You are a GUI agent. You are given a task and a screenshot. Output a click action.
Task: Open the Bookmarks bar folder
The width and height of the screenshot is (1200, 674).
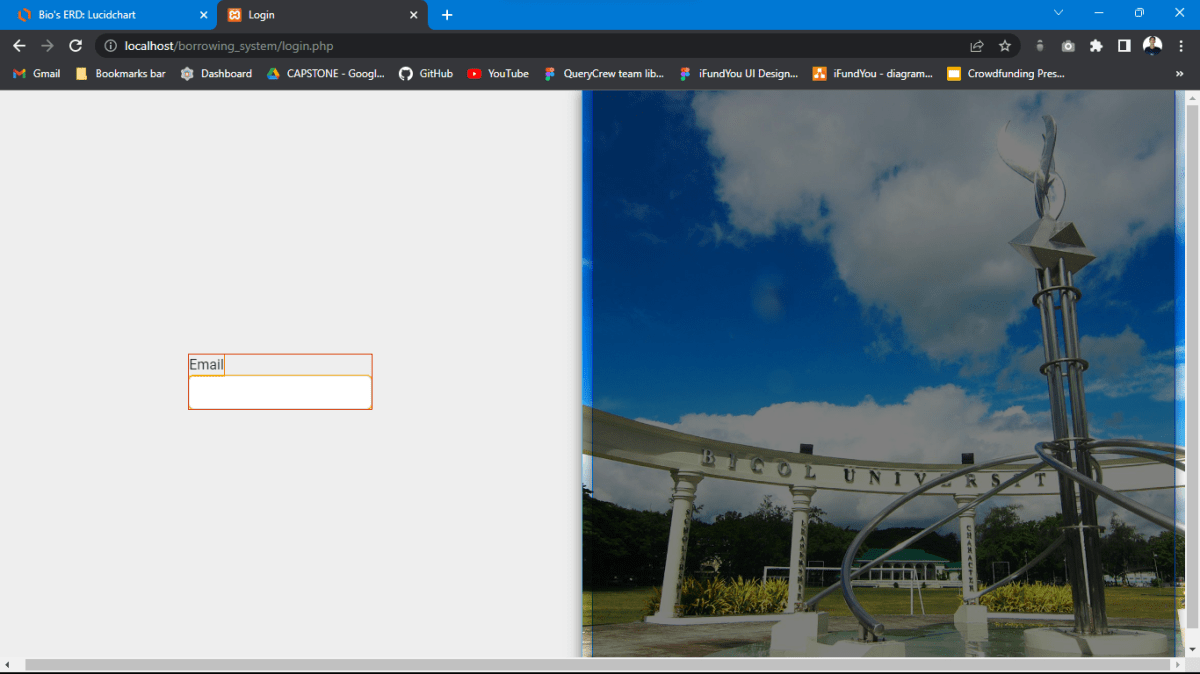(121, 73)
